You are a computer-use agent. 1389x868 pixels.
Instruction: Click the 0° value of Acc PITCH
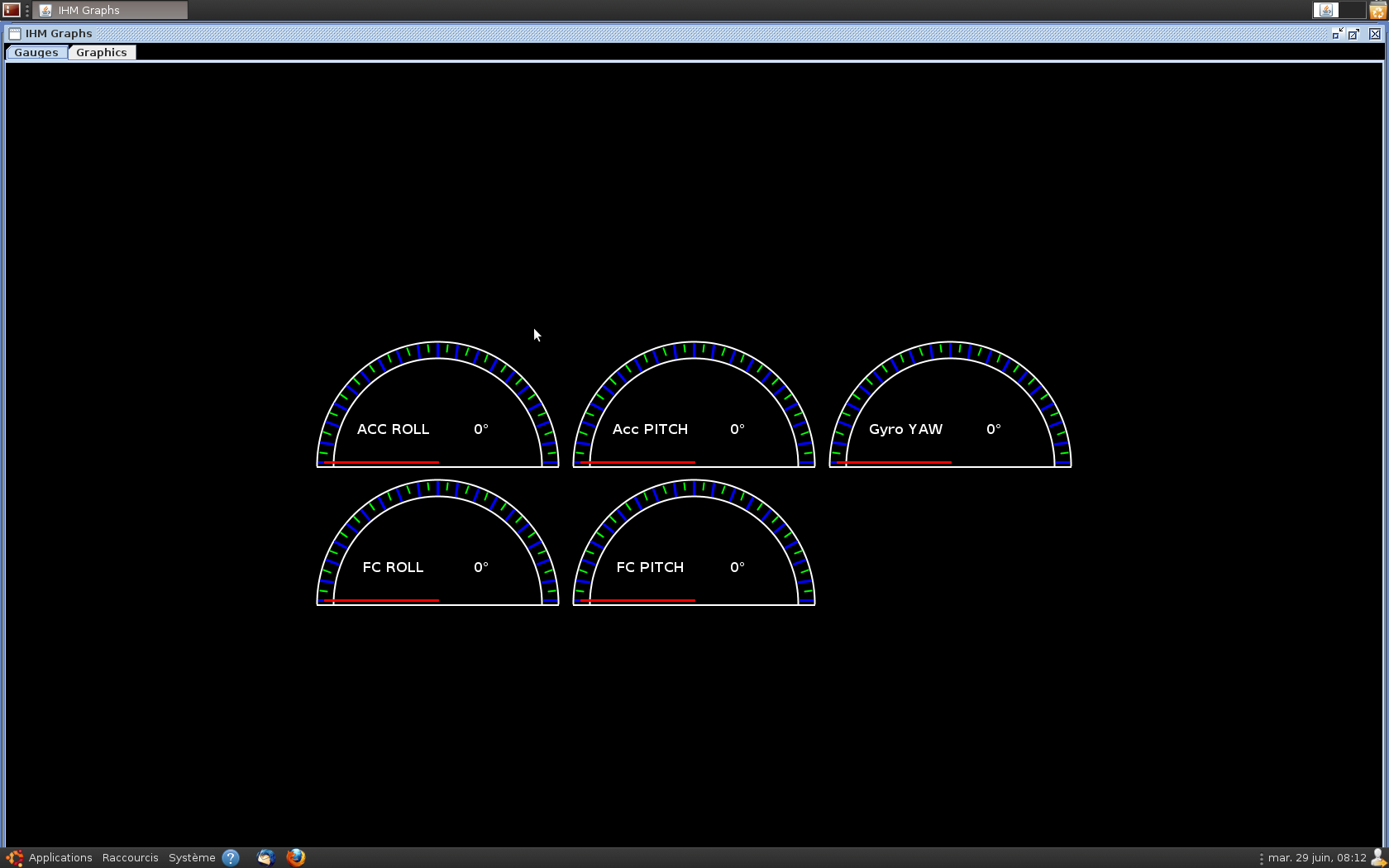click(737, 429)
